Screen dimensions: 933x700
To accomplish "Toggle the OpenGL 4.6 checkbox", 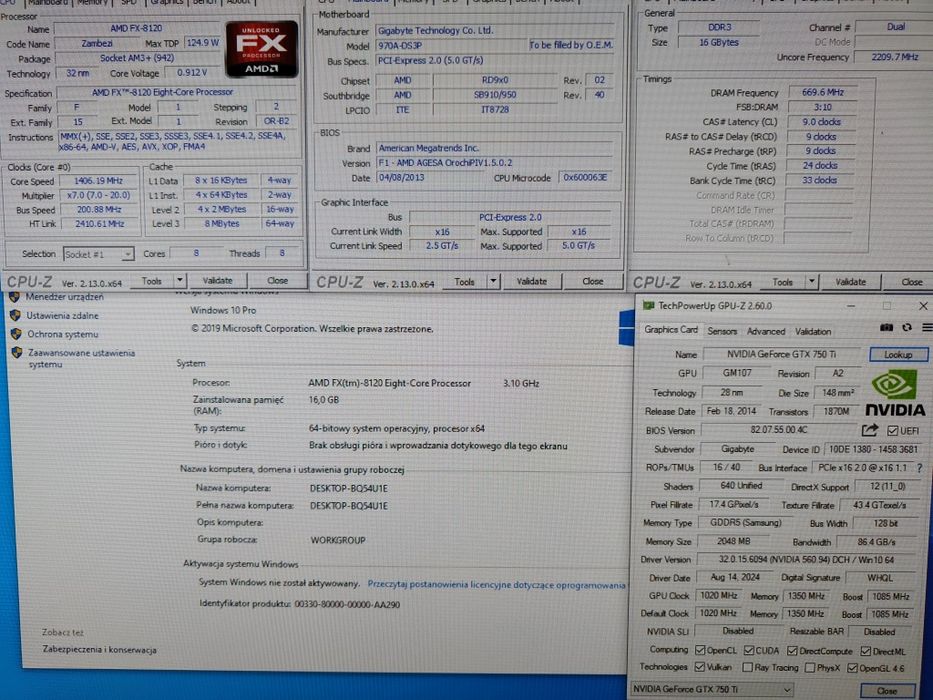I will pyautogui.click(x=853, y=668).
